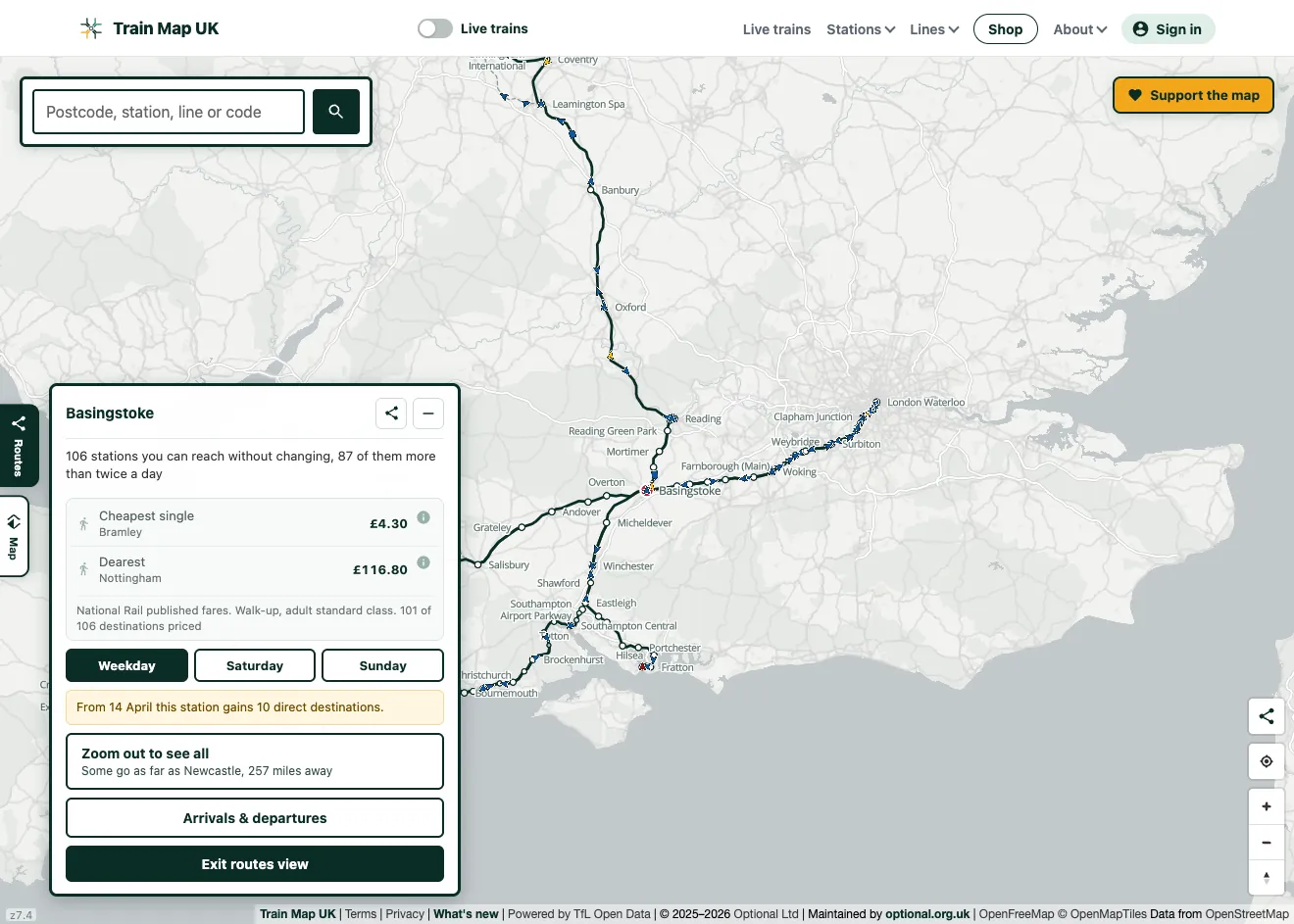Click the Banbury station marker

pos(591,190)
